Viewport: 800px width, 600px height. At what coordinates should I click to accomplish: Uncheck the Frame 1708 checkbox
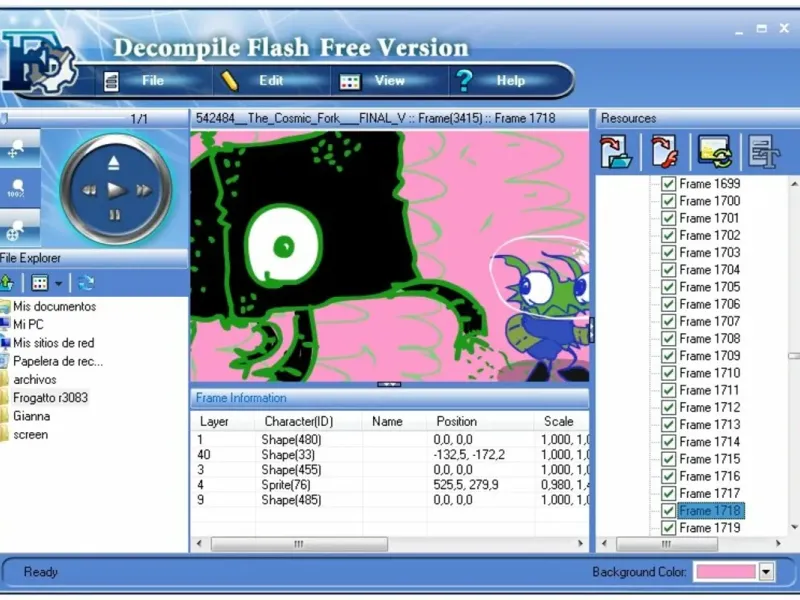click(668, 338)
